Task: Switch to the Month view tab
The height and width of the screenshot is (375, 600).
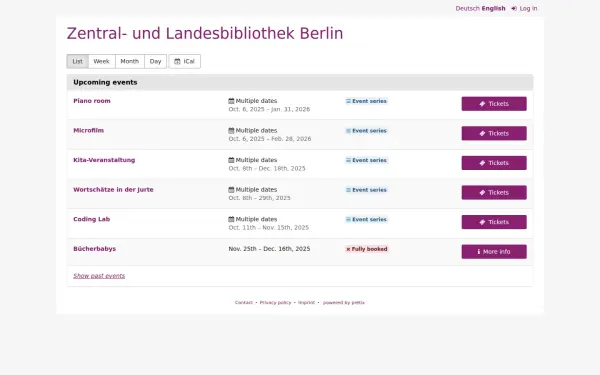Action: click(x=130, y=61)
